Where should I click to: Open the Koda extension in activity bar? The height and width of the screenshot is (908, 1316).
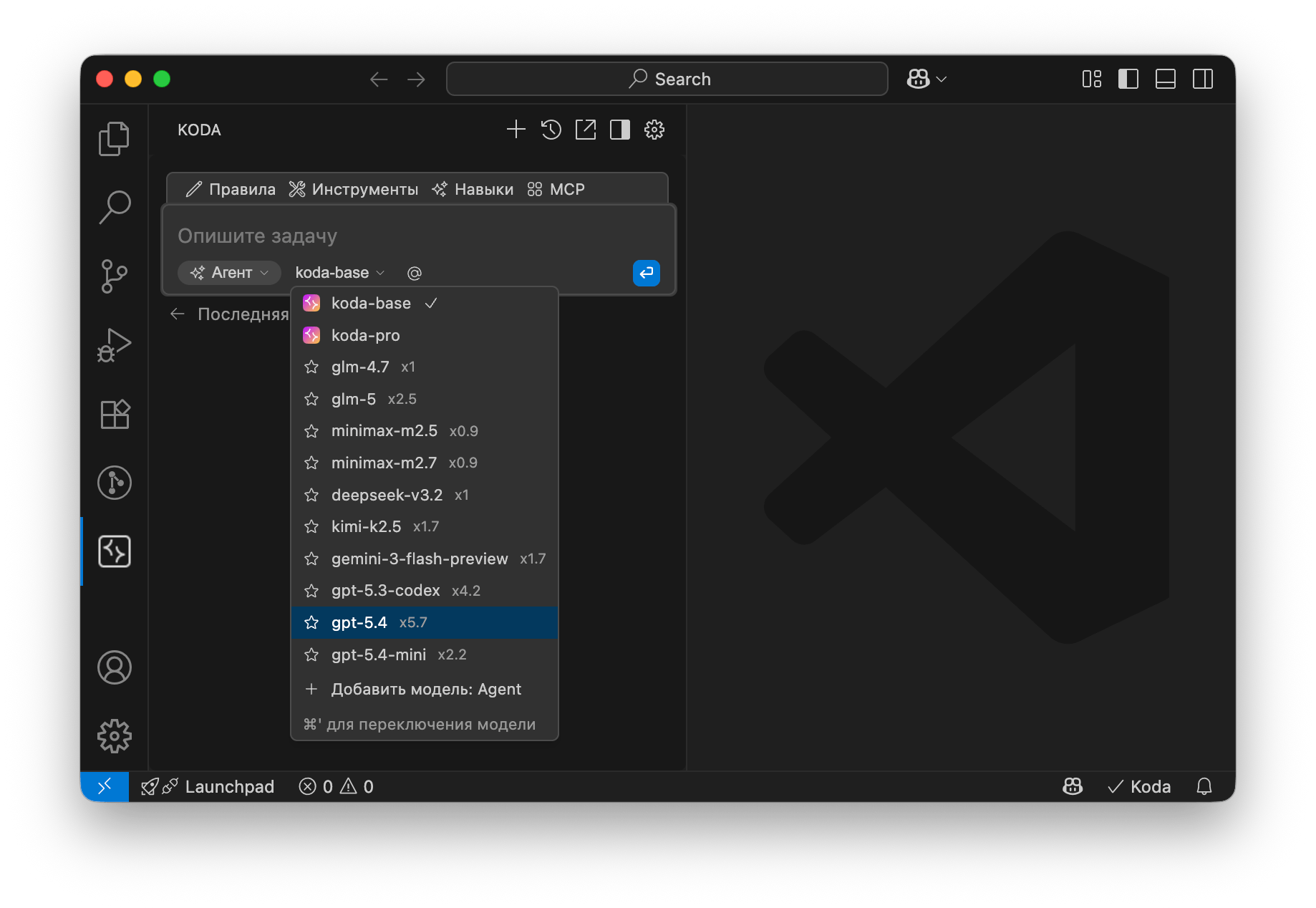115,551
